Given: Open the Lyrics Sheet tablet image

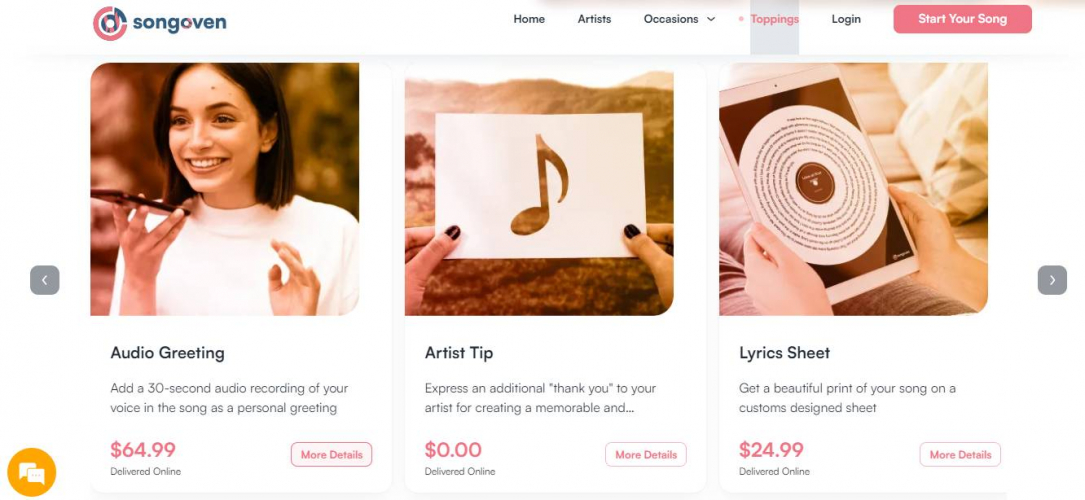Looking at the screenshot, I should coord(853,189).
